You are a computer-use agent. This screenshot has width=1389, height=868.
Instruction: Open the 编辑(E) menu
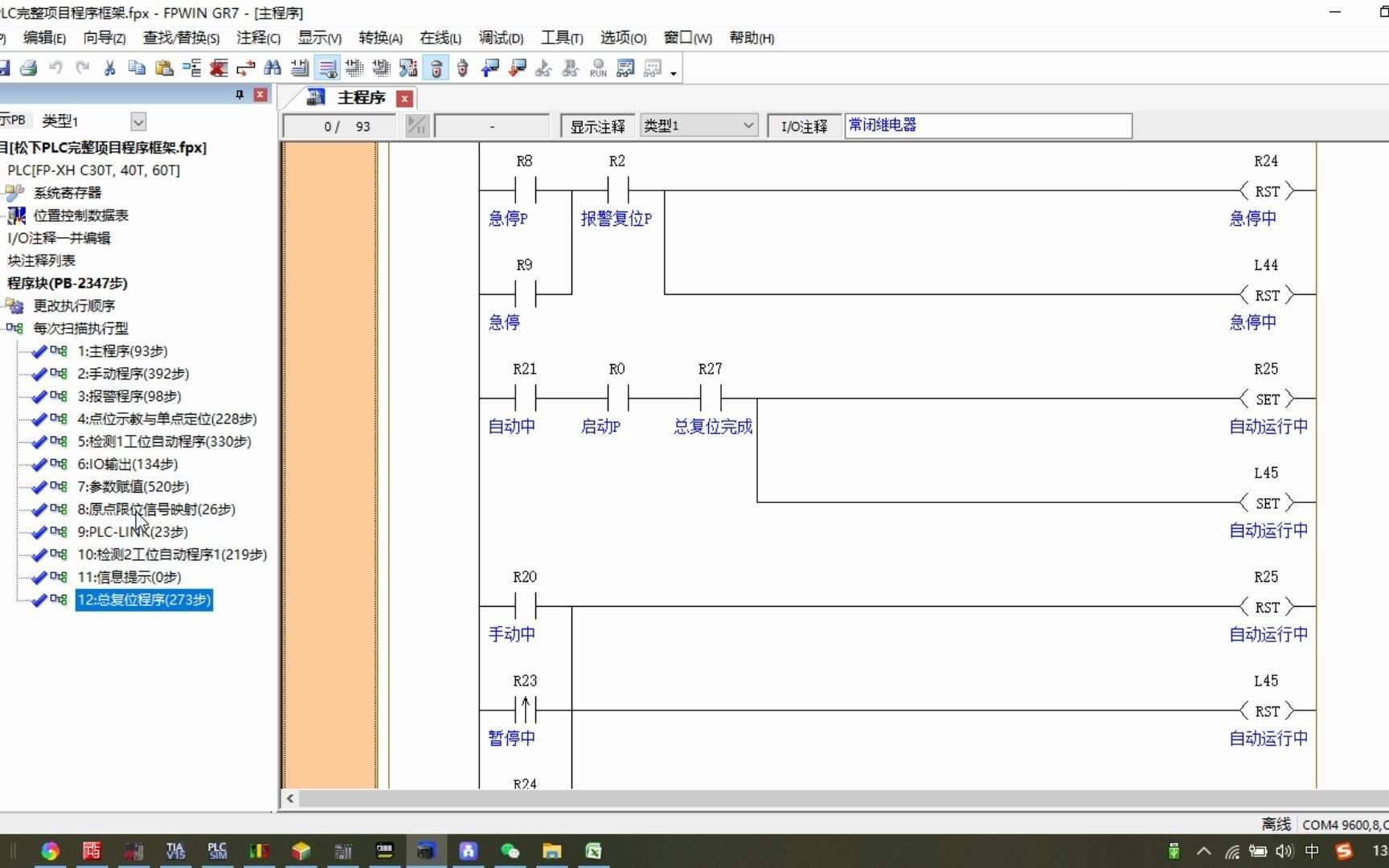point(45,38)
